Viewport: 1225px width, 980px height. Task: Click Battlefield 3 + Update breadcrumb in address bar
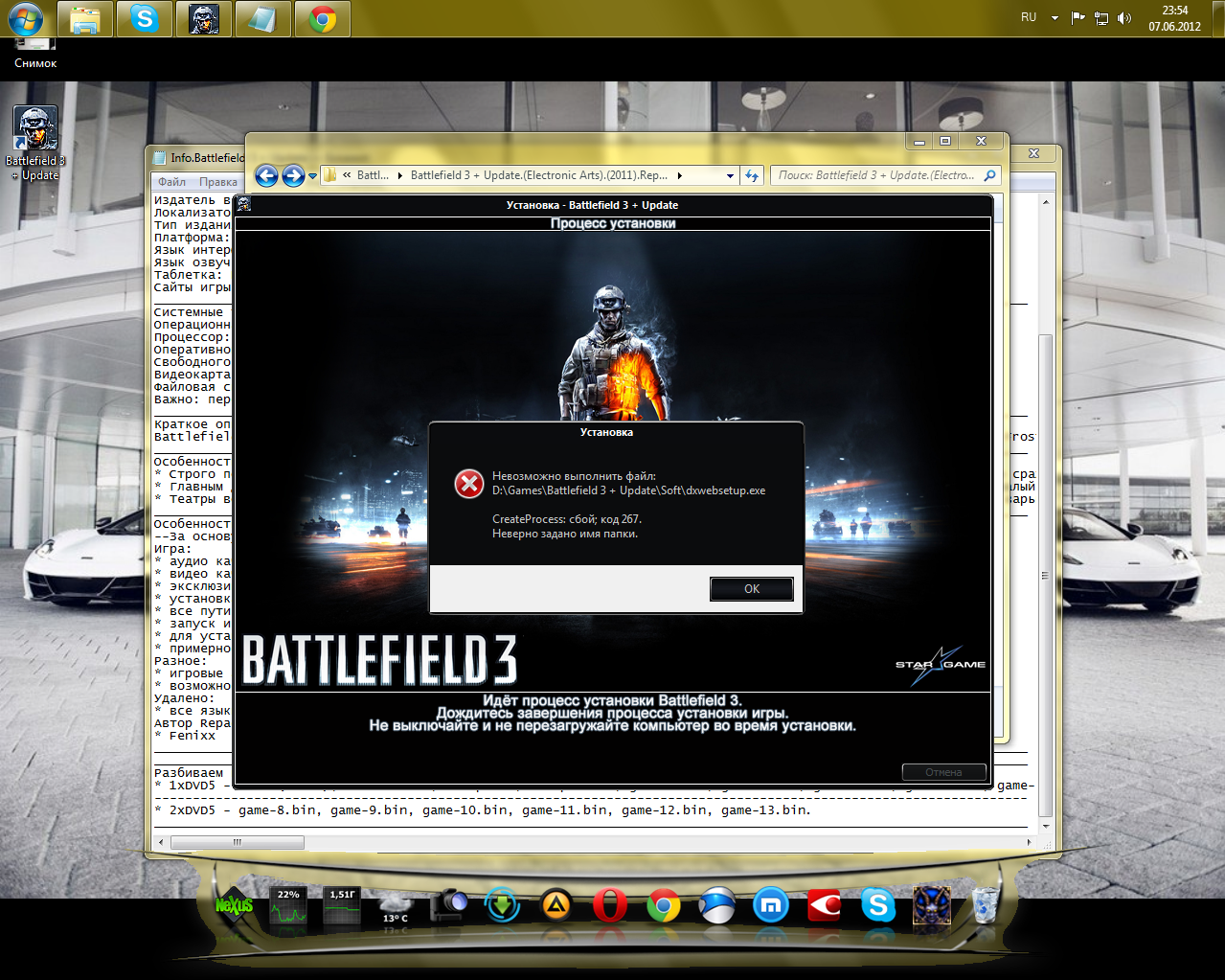click(x=539, y=175)
